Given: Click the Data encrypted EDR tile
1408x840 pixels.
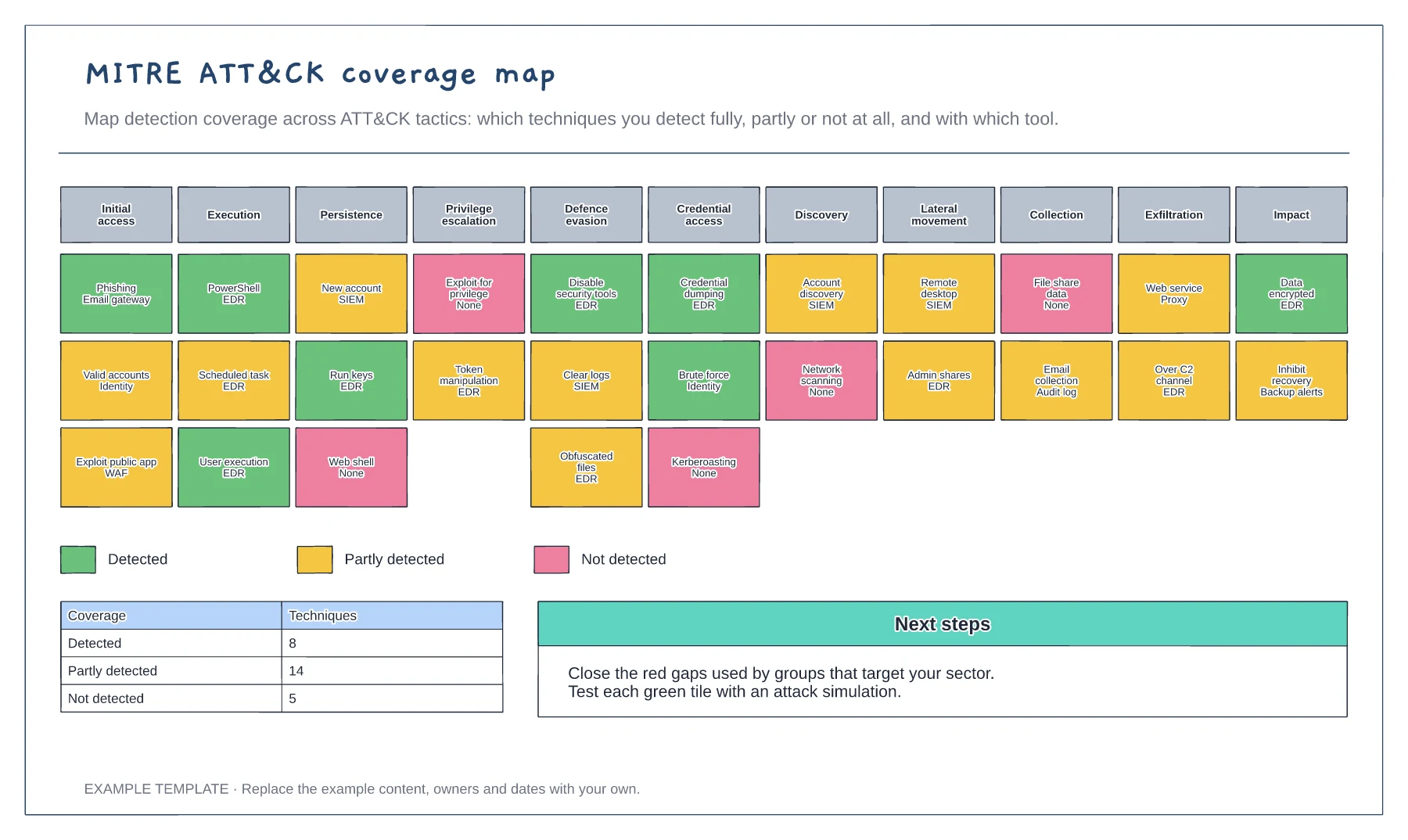Looking at the screenshot, I should point(1291,294).
